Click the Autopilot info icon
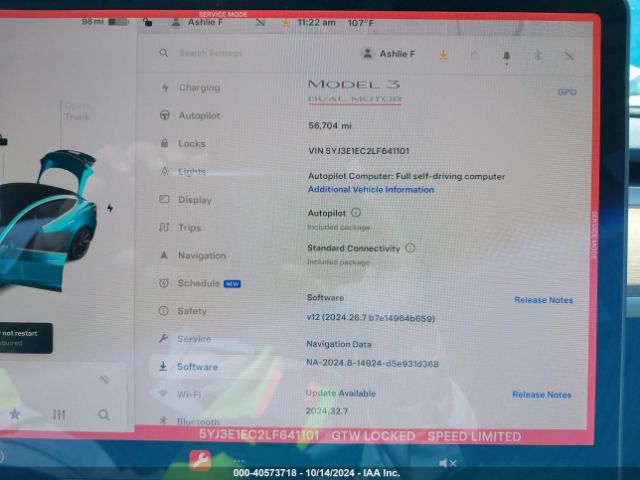 (356, 213)
